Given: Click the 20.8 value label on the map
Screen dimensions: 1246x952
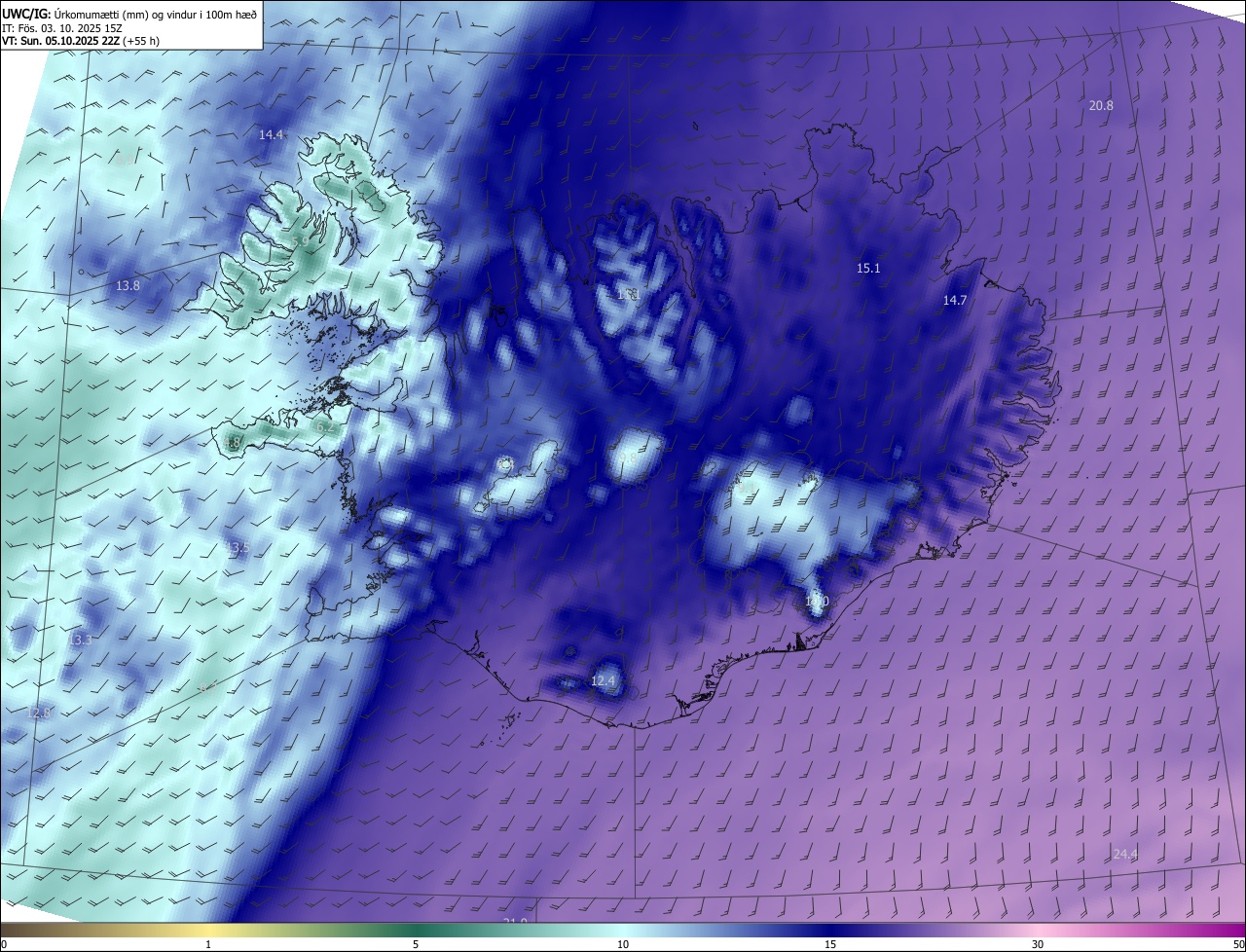Looking at the screenshot, I should (x=1101, y=105).
